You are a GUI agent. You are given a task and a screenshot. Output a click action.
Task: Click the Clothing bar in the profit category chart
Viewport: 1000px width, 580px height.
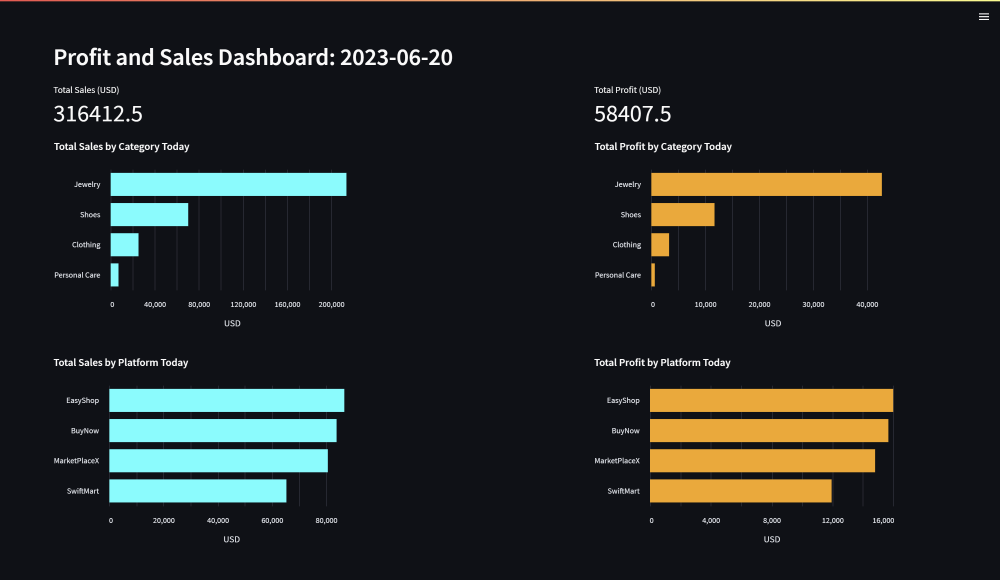660,245
